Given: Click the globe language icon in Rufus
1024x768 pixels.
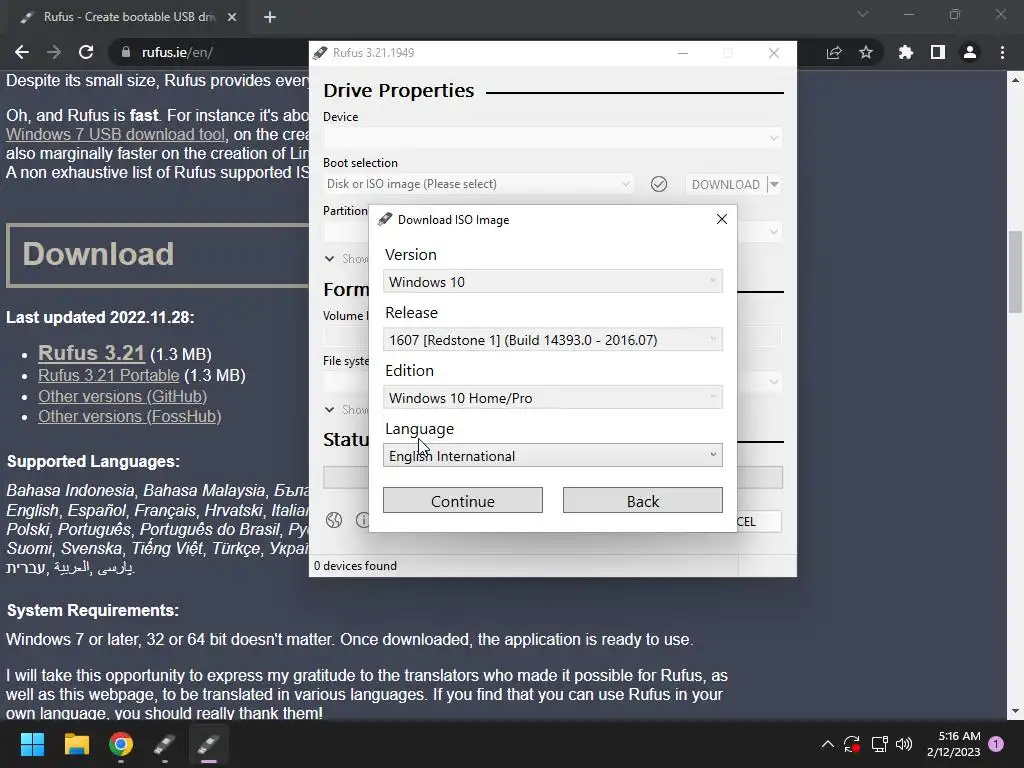Looking at the screenshot, I should tap(334, 520).
